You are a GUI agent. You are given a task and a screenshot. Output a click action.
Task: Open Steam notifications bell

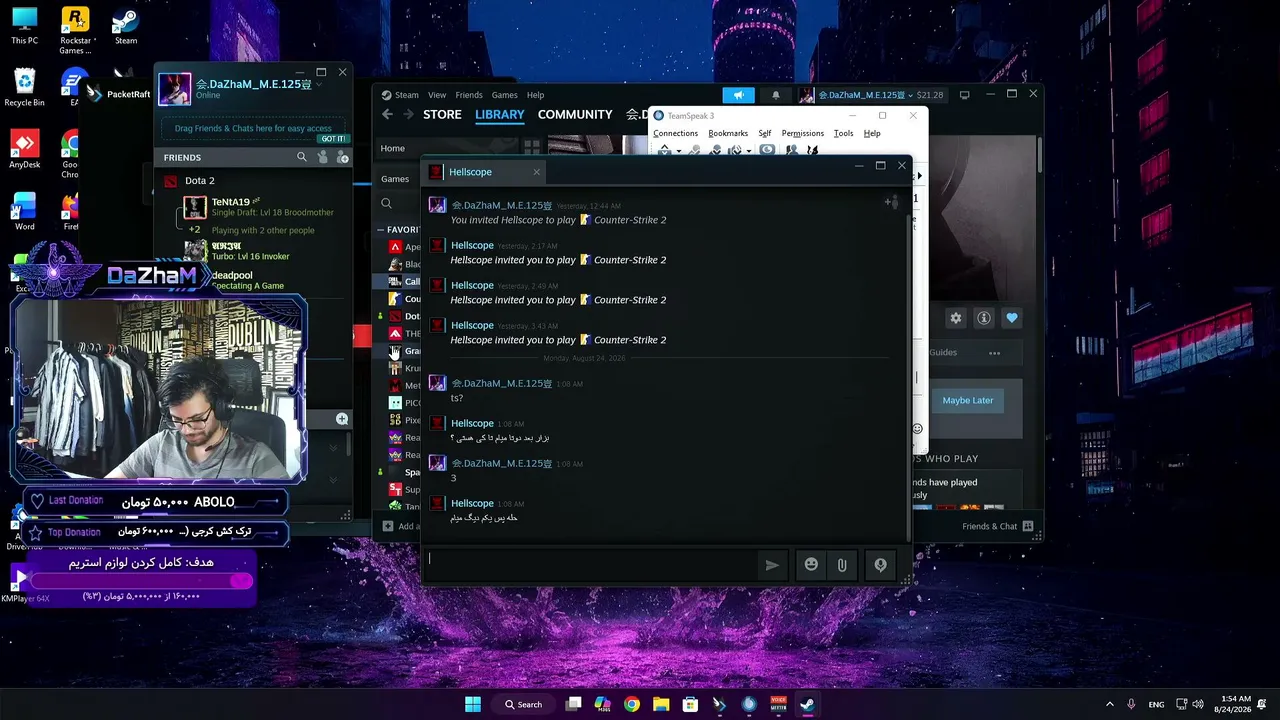(775, 95)
